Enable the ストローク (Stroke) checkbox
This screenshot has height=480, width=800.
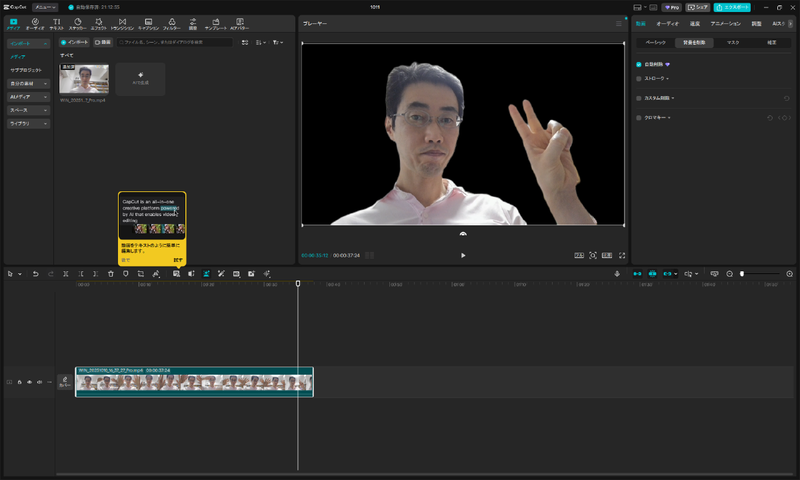coord(639,77)
